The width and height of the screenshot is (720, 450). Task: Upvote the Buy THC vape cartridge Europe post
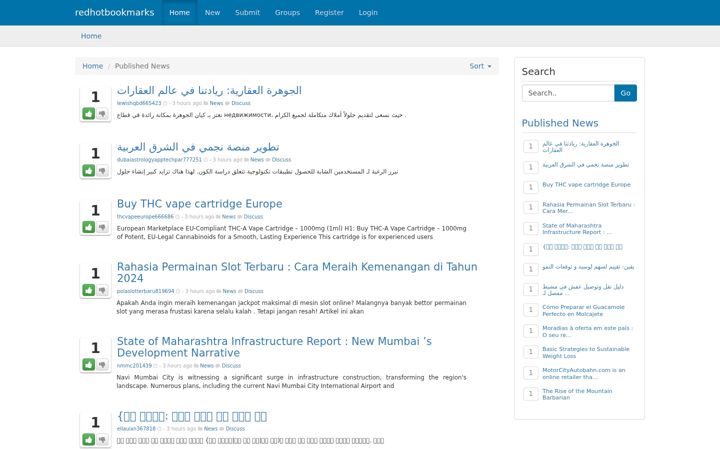tap(89, 227)
